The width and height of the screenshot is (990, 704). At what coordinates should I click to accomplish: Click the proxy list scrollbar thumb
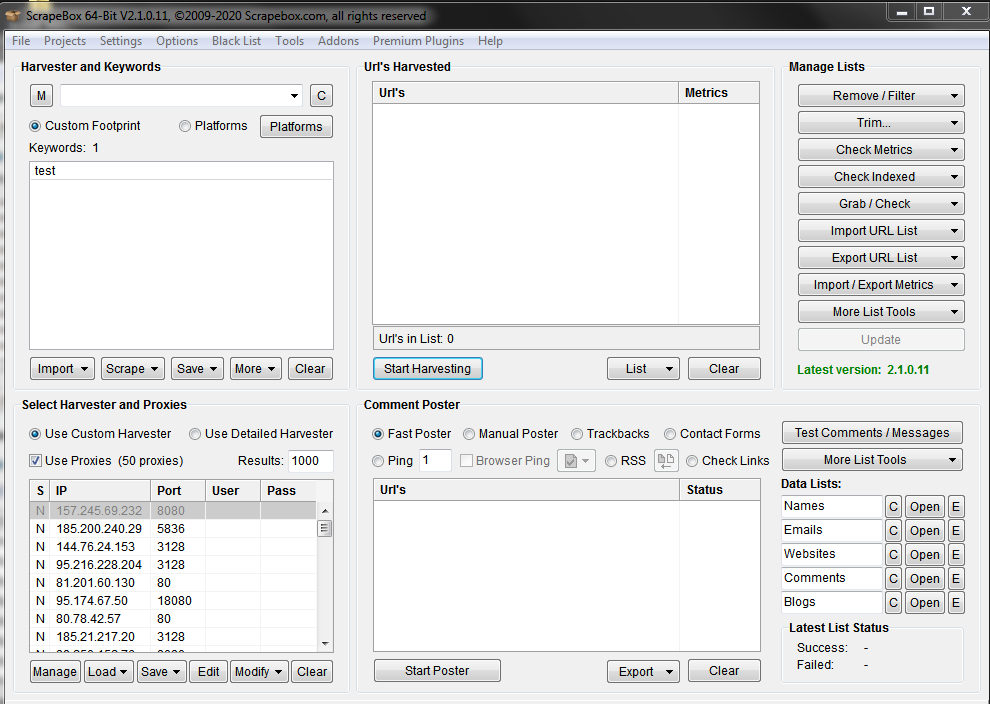coord(325,528)
